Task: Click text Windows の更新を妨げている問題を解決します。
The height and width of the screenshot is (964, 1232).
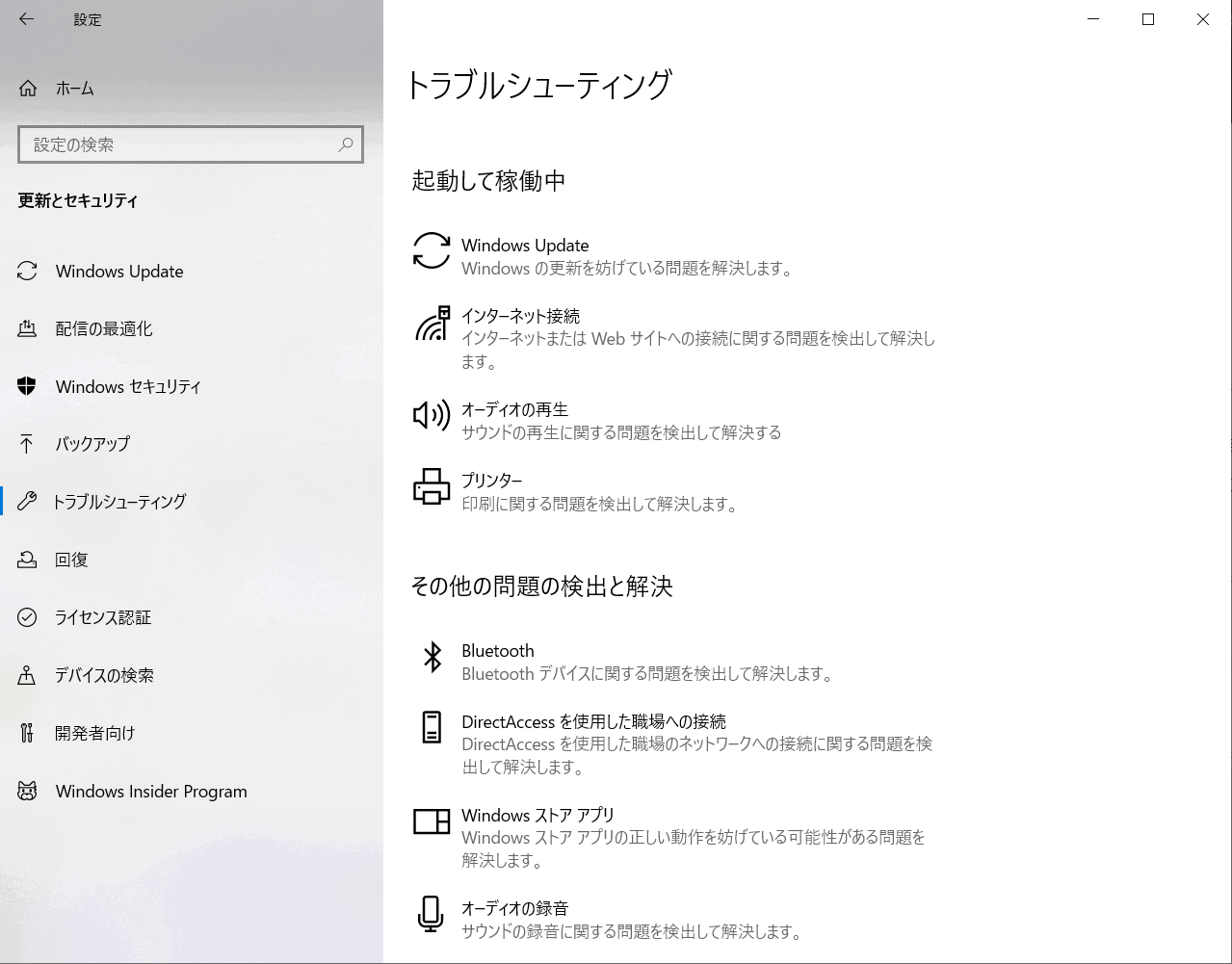Action: (x=629, y=269)
